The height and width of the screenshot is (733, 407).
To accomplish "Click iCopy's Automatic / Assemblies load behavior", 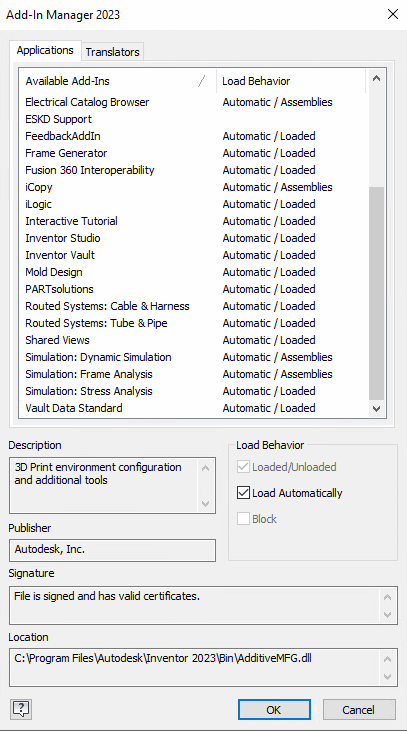I will click(278, 187).
